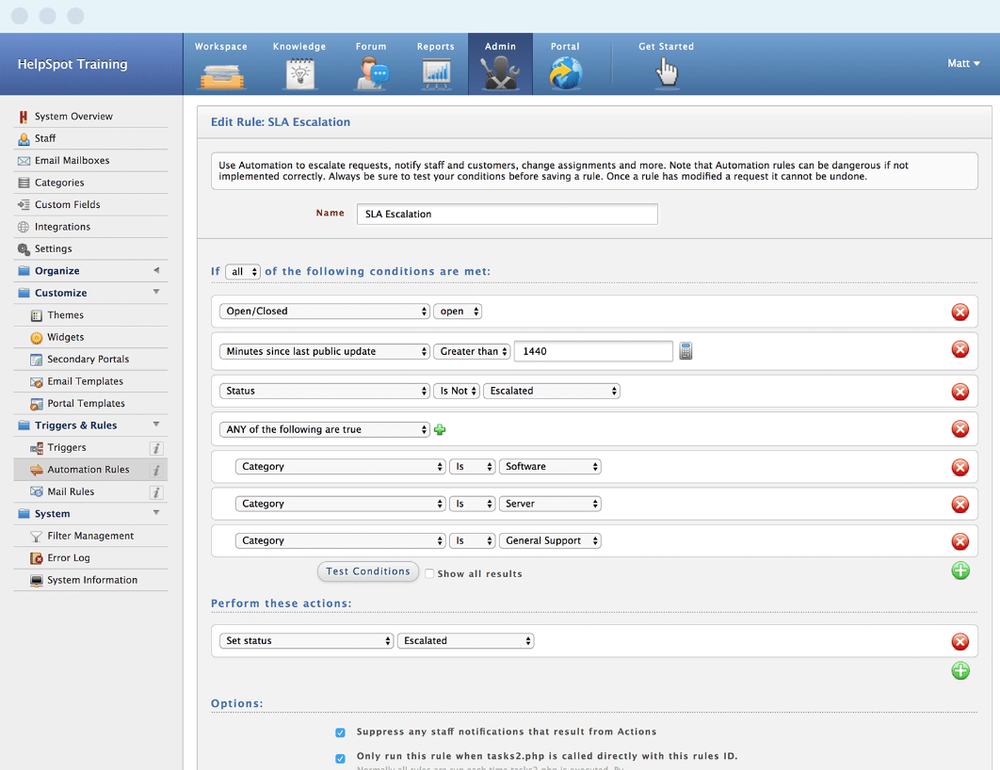Click the calculator icon beside minutes field
This screenshot has width=1000, height=770.
tap(685, 351)
